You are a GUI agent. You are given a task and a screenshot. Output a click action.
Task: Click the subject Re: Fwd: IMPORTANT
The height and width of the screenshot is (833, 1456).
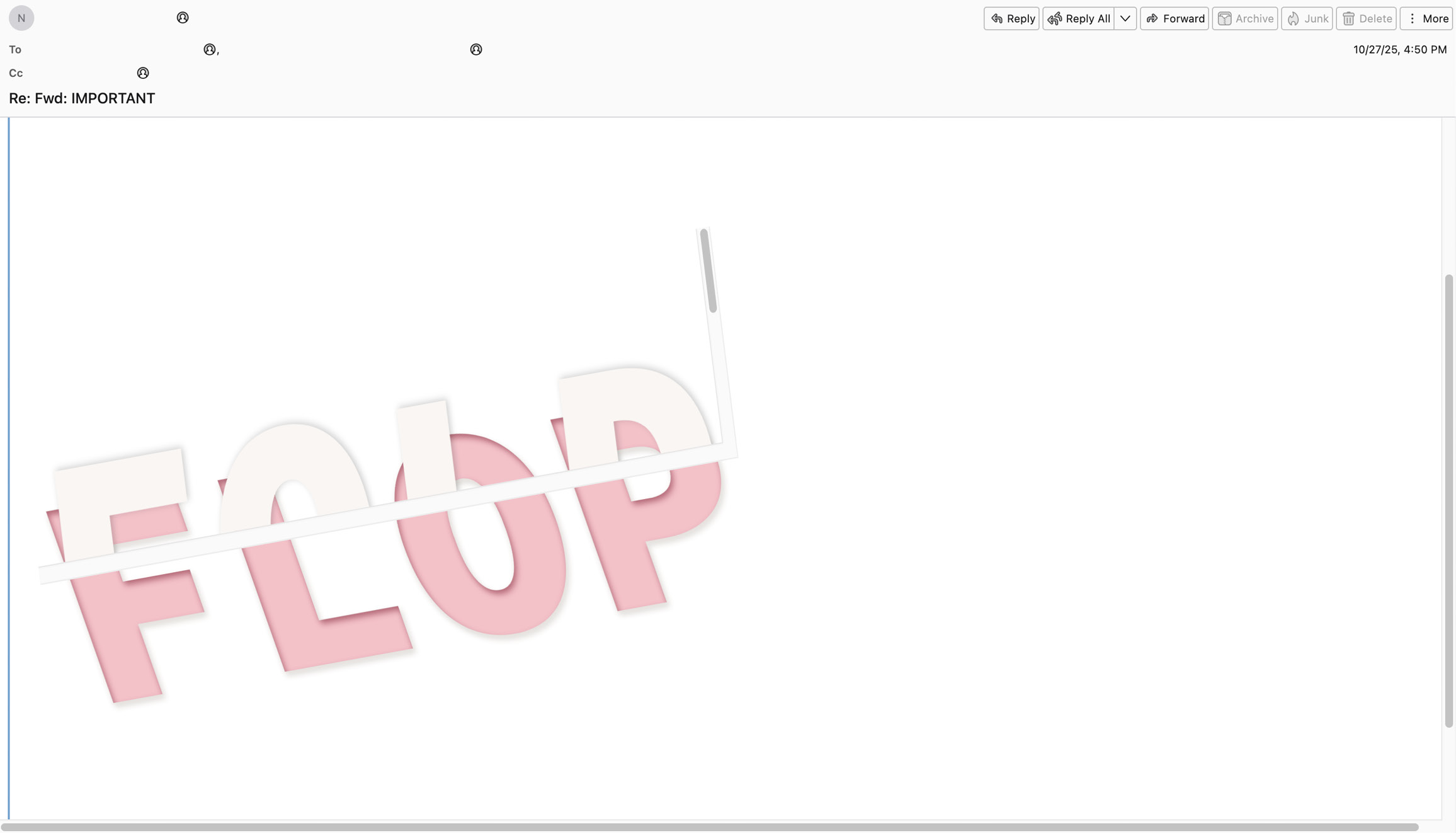pos(82,98)
